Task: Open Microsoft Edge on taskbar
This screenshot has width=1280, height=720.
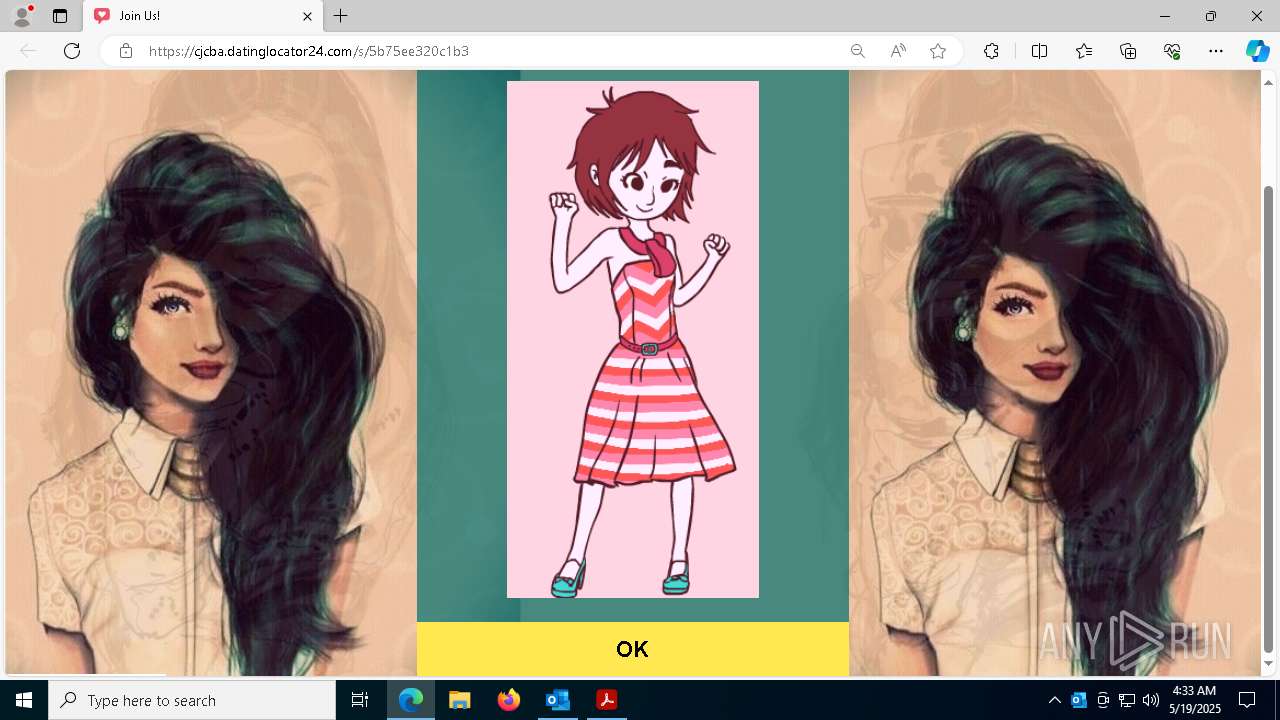Action: click(x=411, y=700)
